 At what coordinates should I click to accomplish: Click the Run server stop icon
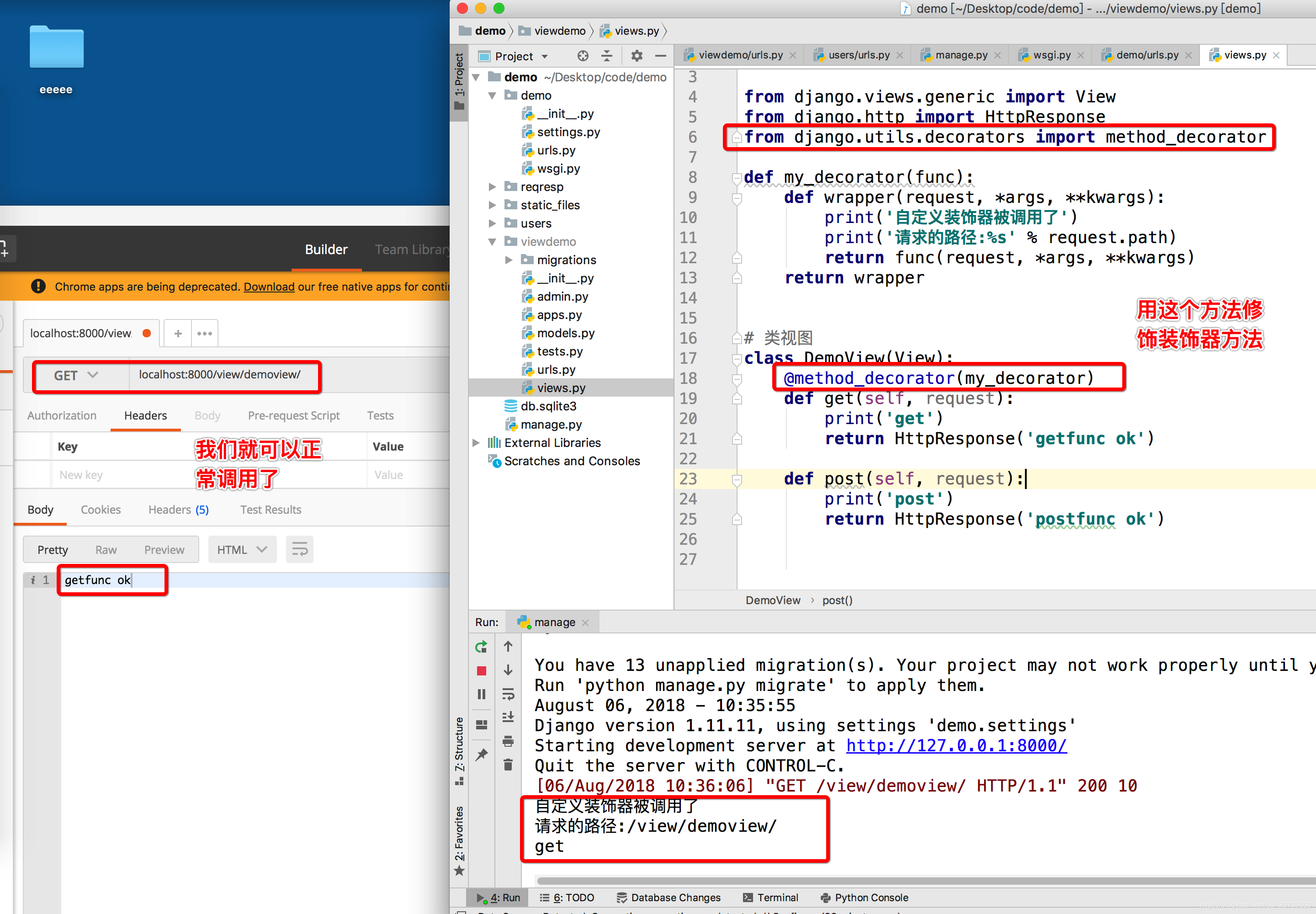480,672
